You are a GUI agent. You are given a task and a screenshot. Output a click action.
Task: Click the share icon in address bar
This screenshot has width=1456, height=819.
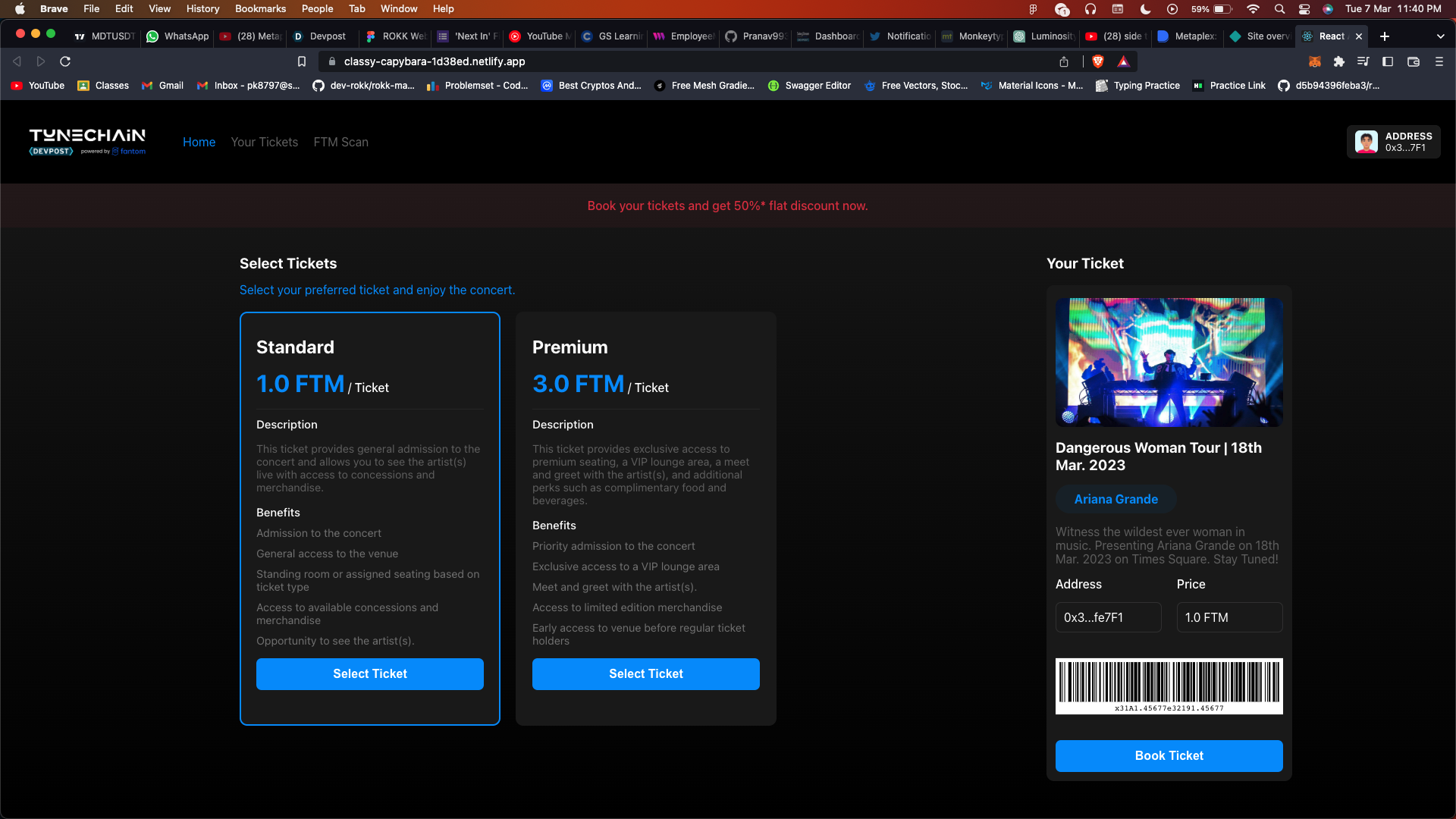tap(1064, 61)
